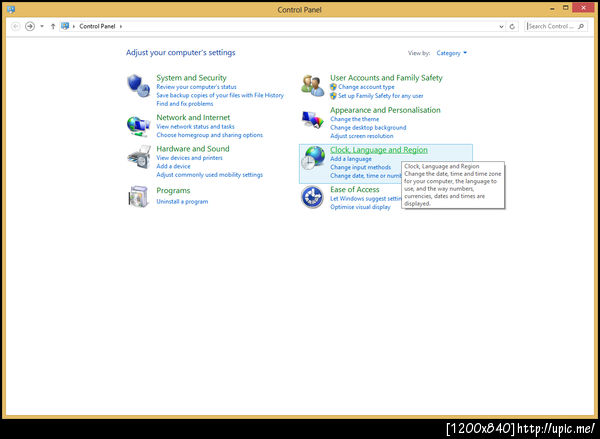Click Review your computer's status

point(196,87)
